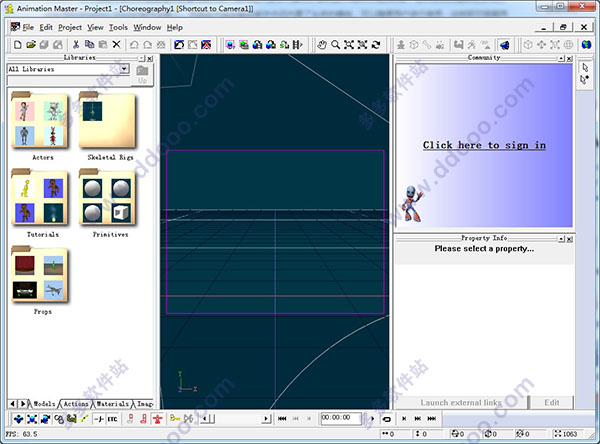Close the Libraries panel with its x button
The width and height of the screenshot is (600, 444).
pyautogui.click(x=150, y=59)
